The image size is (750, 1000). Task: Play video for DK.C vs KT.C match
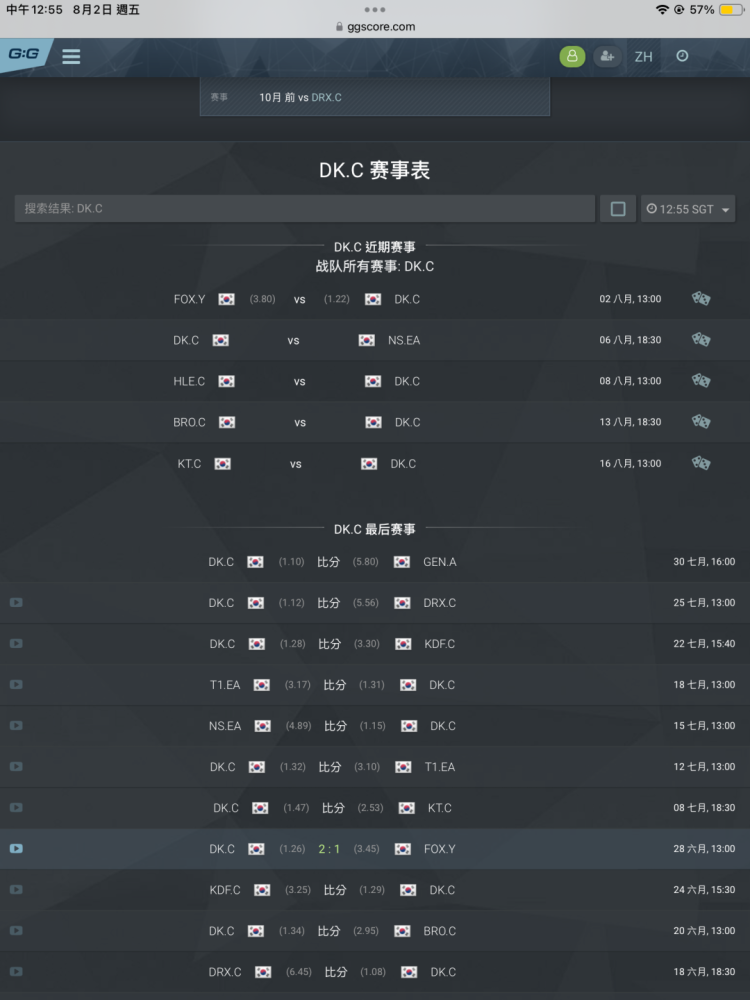click(17, 807)
